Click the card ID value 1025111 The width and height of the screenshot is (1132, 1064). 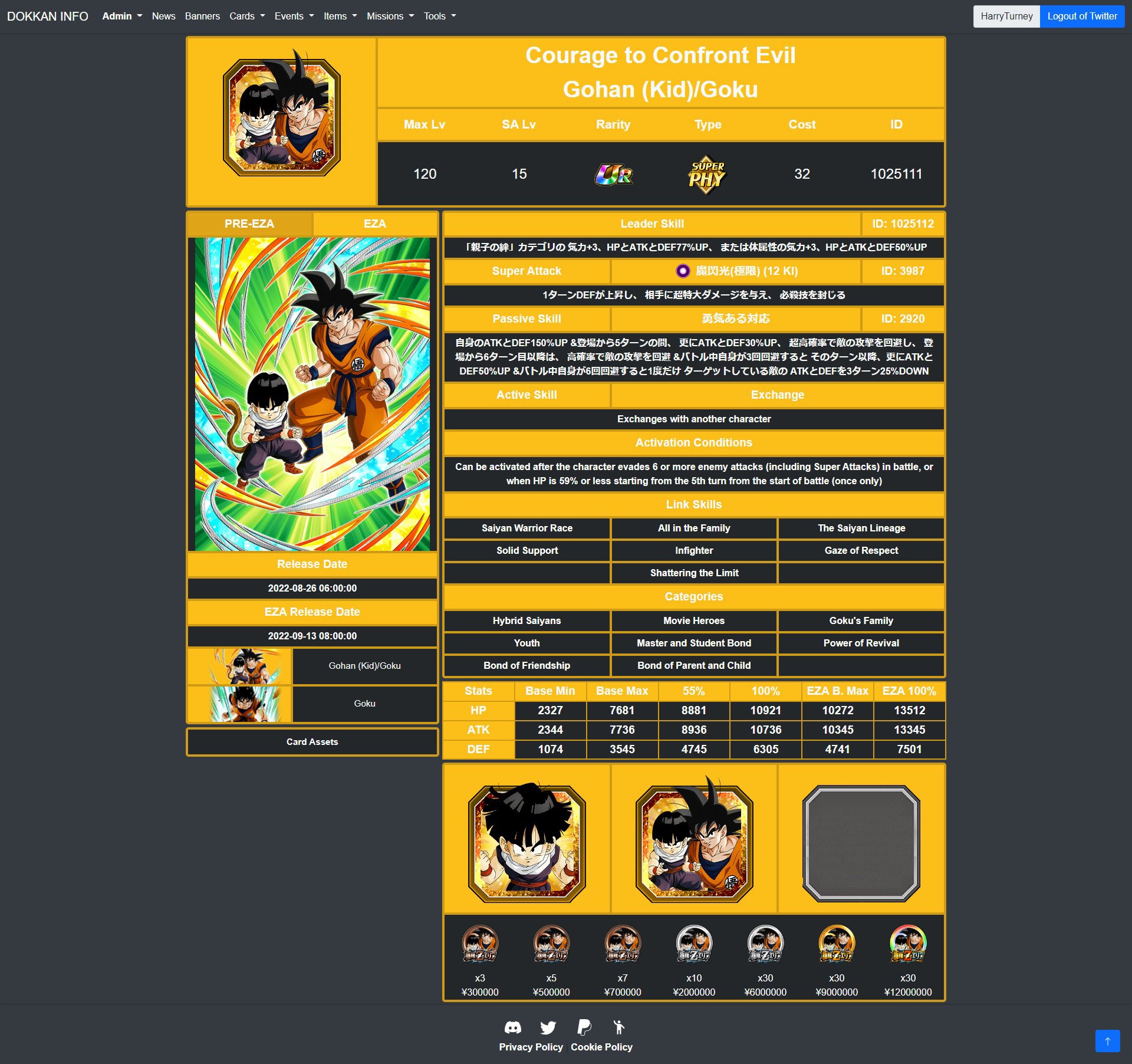click(x=896, y=174)
